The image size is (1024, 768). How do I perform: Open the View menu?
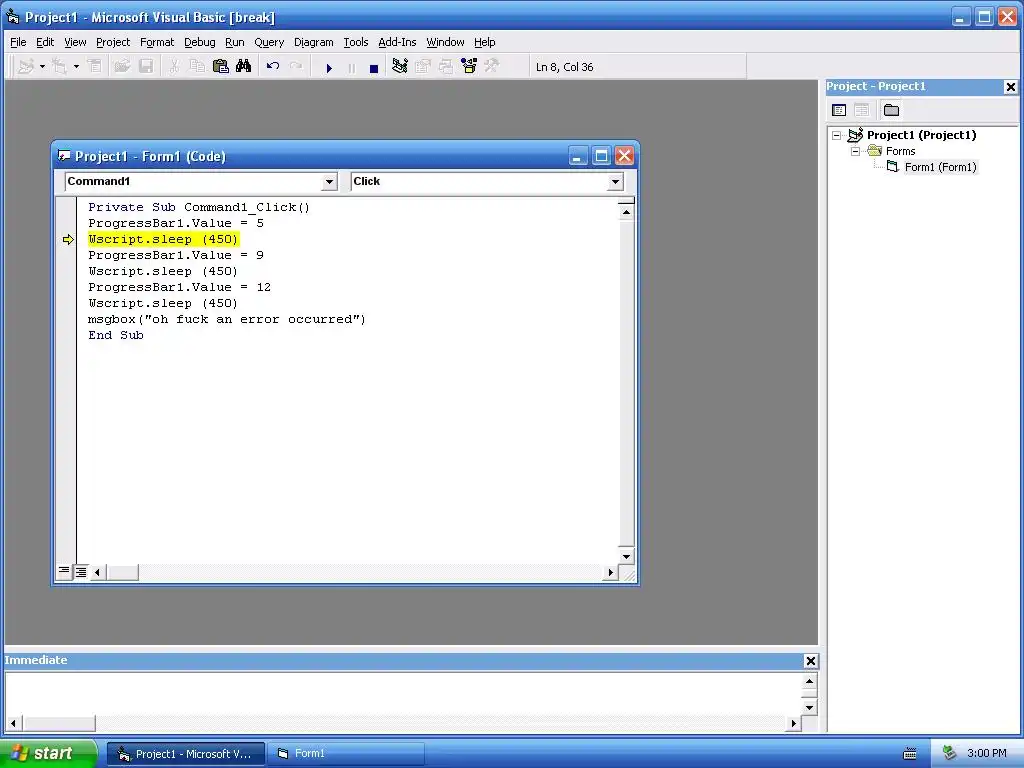(x=75, y=42)
